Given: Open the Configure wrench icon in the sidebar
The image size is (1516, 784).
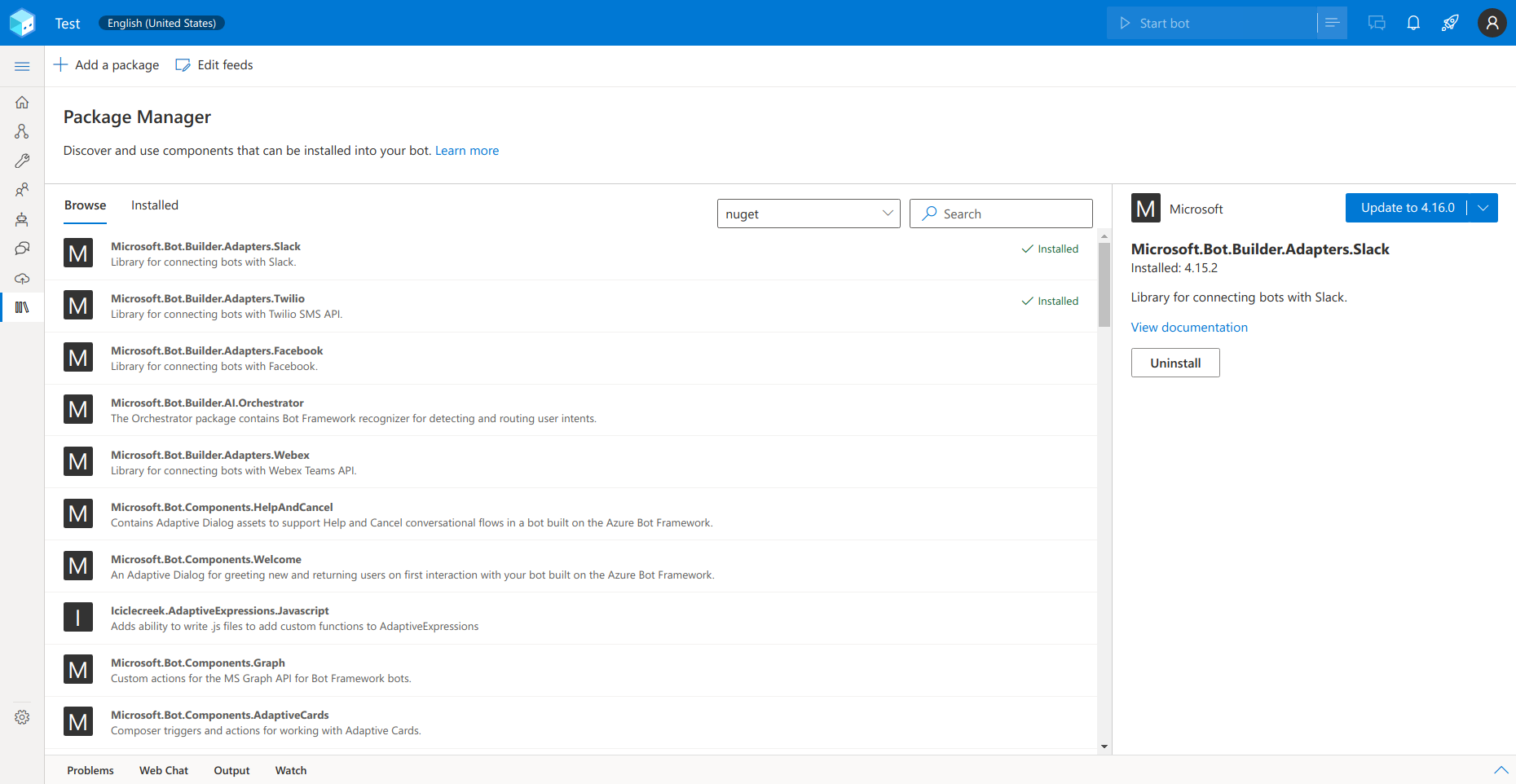Looking at the screenshot, I should tap(22, 161).
